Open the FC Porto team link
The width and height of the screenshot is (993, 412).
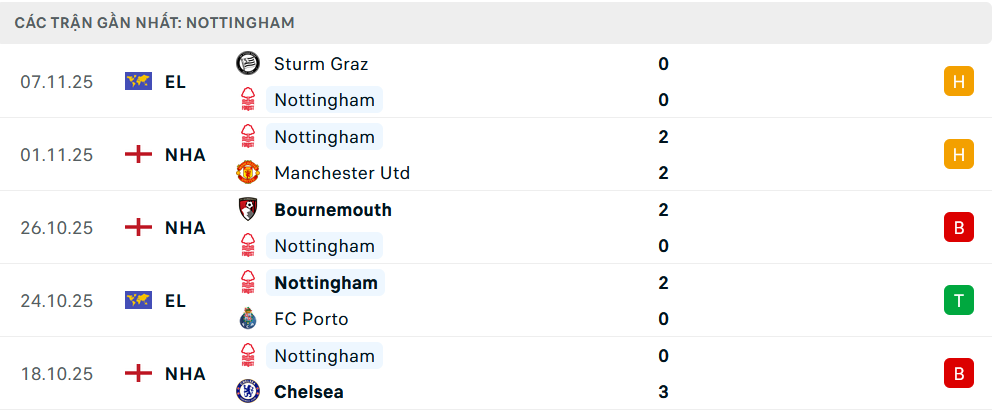(311, 319)
